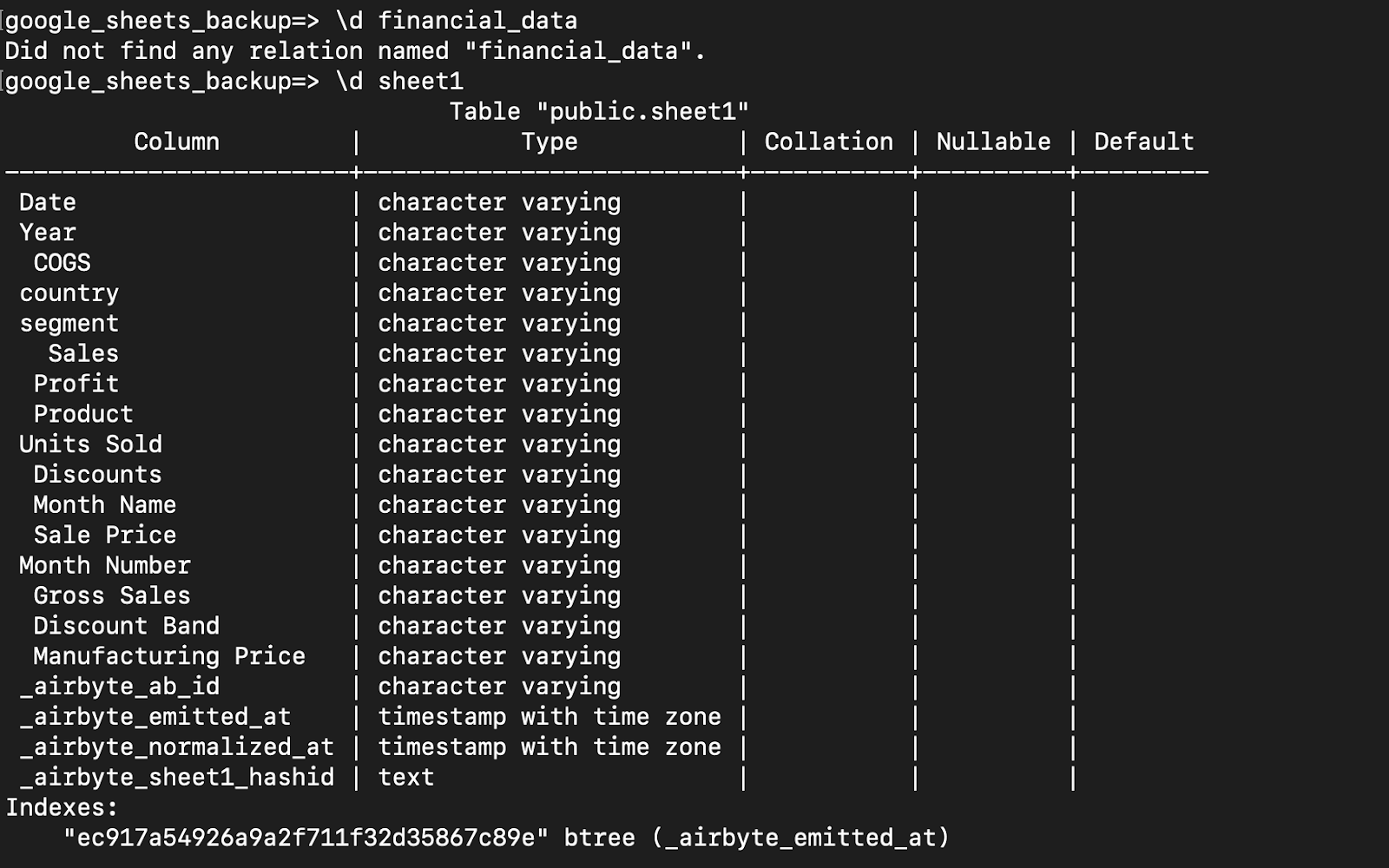Click the Default header label

(1144, 142)
